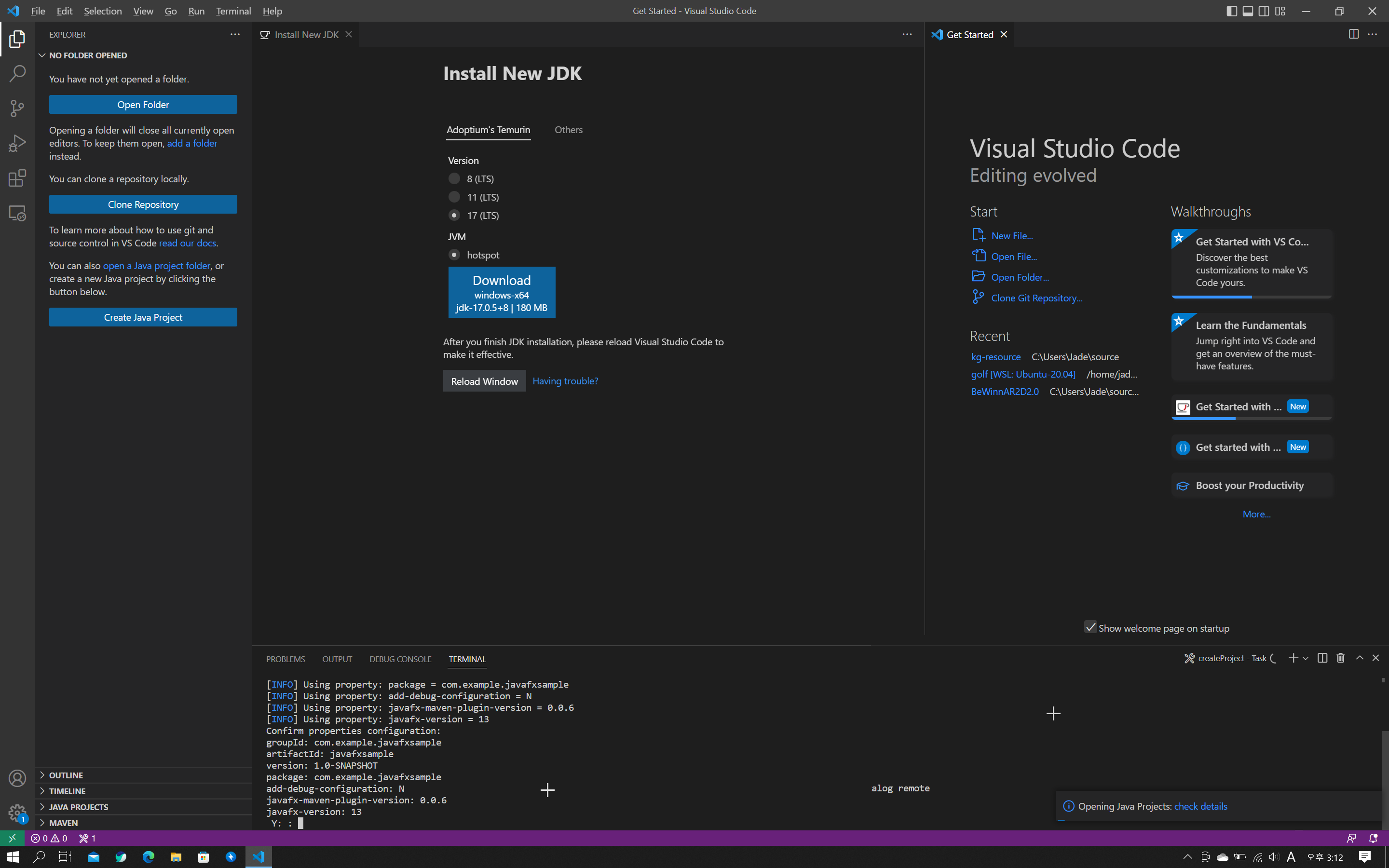
Task: Open more actions for Get Started editor group
Action: pyautogui.click(x=1372, y=34)
